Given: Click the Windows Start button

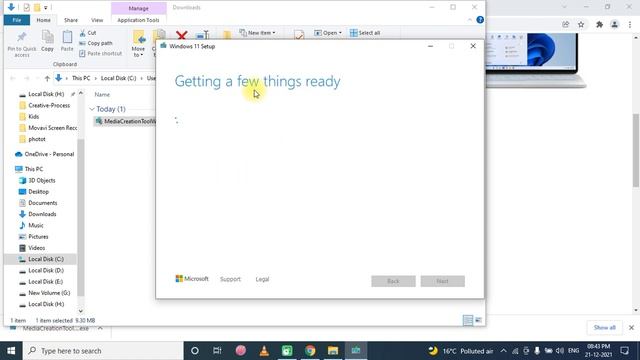Looking at the screenshot, I should (x=11, y=351).
